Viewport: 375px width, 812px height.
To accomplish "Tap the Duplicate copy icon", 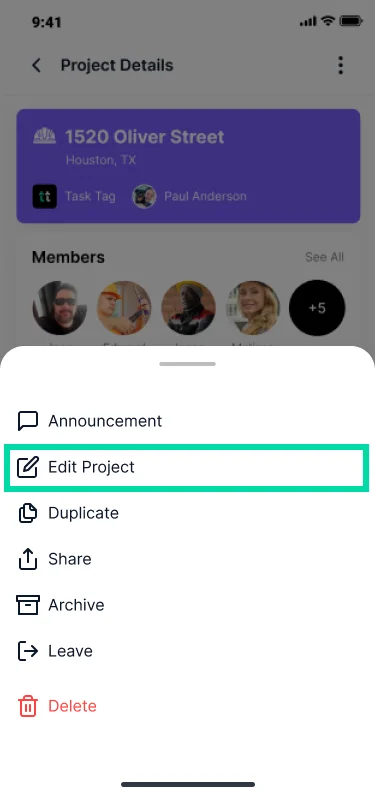I will (27, 513).
